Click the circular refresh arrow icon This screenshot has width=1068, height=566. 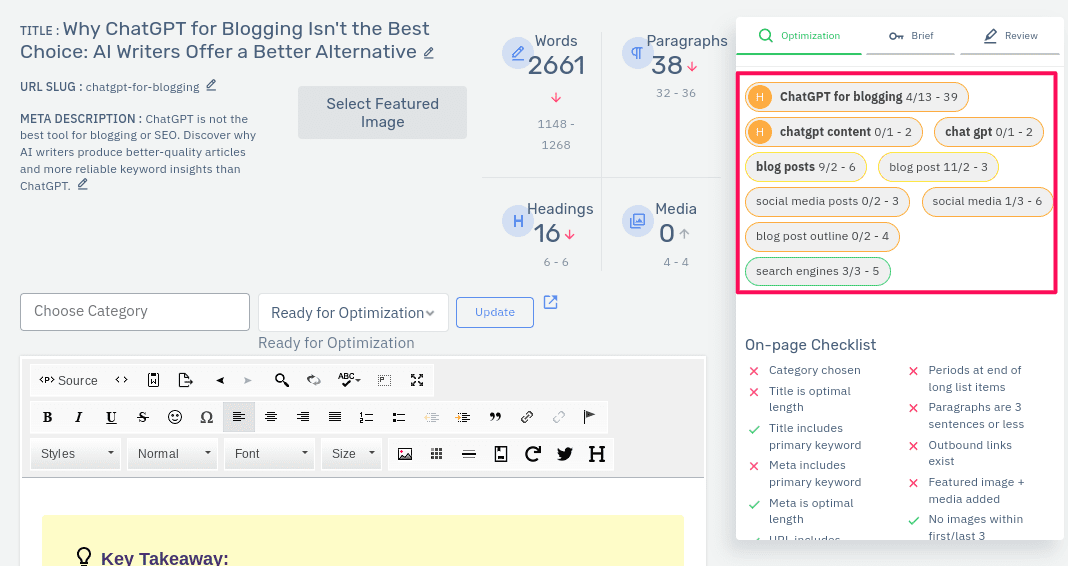(533, 454)
